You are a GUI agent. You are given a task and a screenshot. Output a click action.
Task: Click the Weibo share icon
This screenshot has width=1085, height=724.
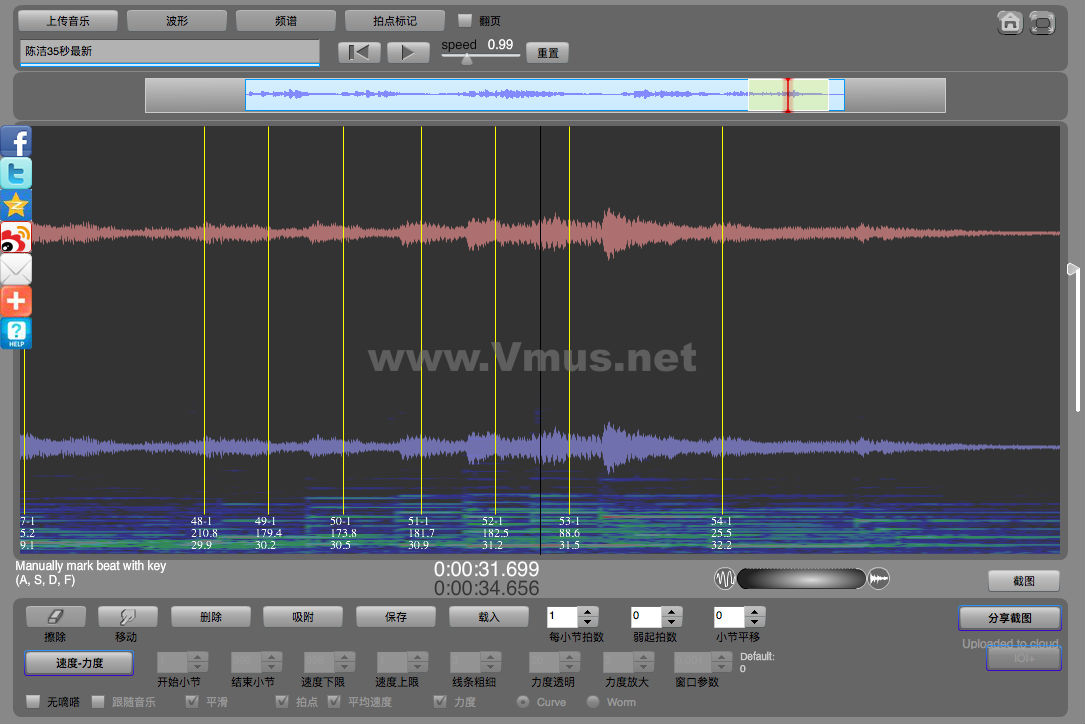[16, 238]
